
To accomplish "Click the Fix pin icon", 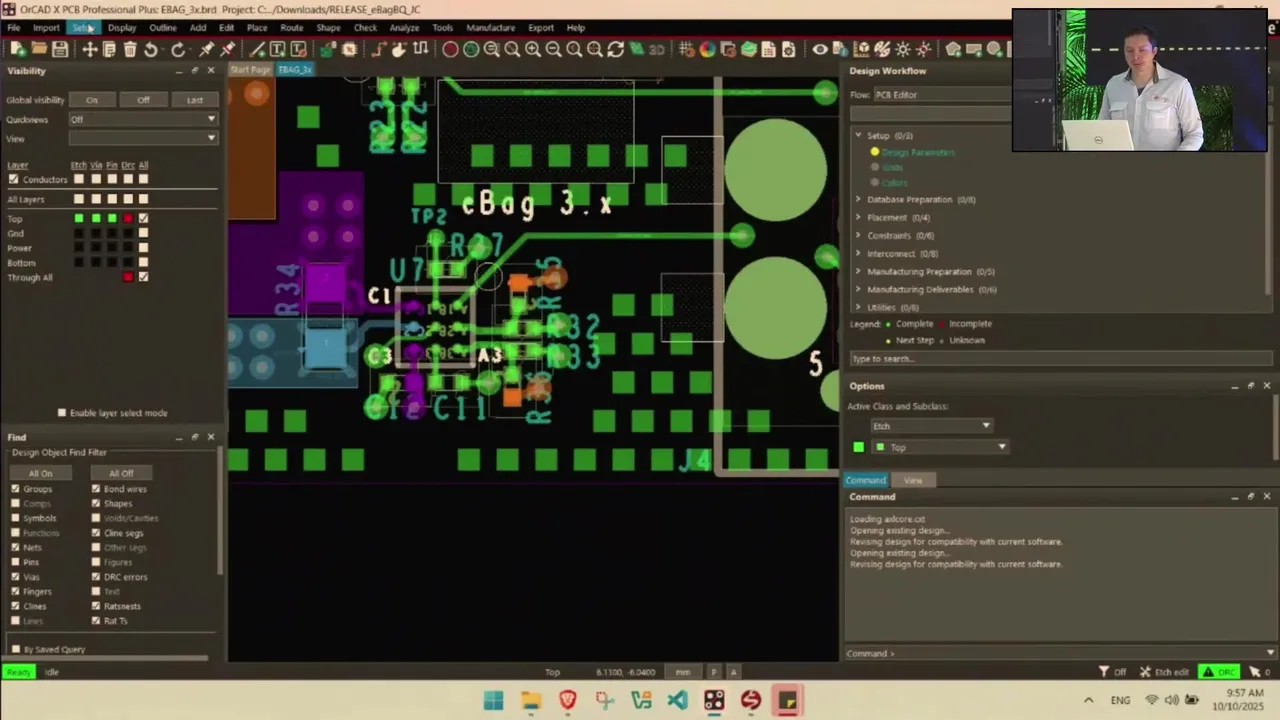I will (206, 49).
